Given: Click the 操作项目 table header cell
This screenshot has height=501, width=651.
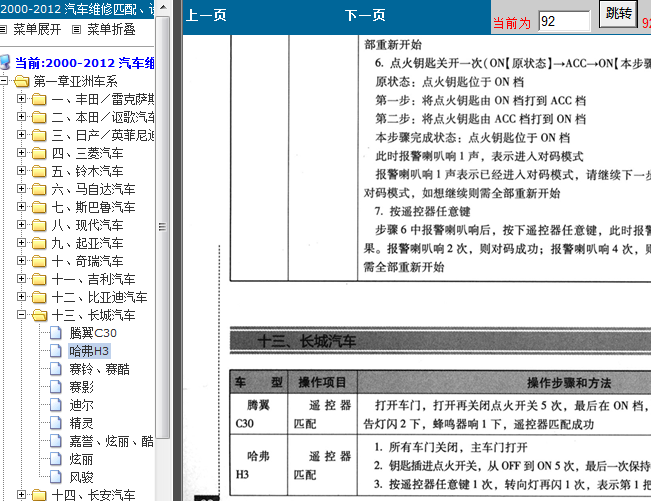Looking at the screenshot, I should [x=322, y=382].
